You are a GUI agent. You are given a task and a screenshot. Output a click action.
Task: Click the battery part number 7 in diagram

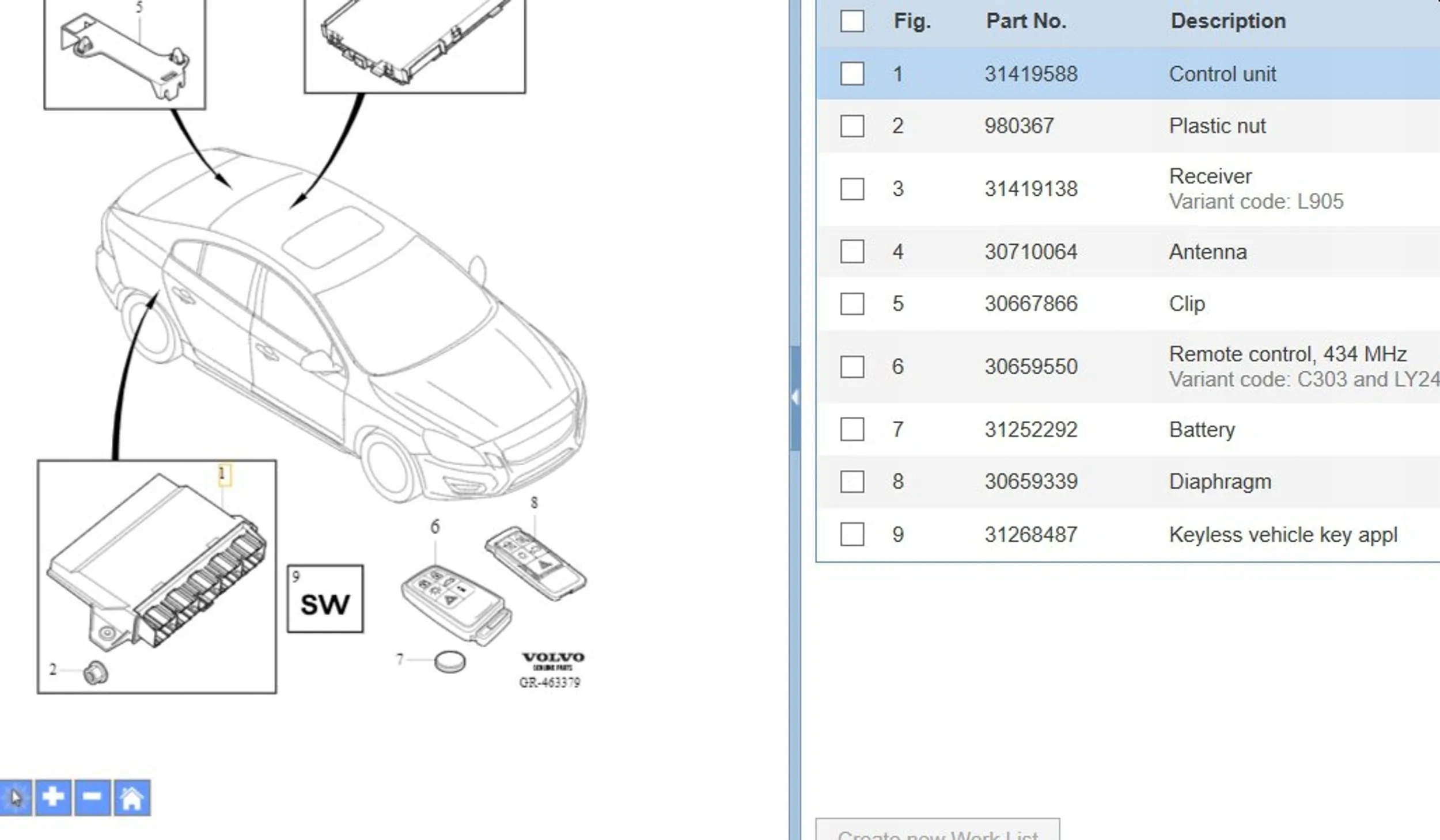pyautogui.click(x=449, y=662)
